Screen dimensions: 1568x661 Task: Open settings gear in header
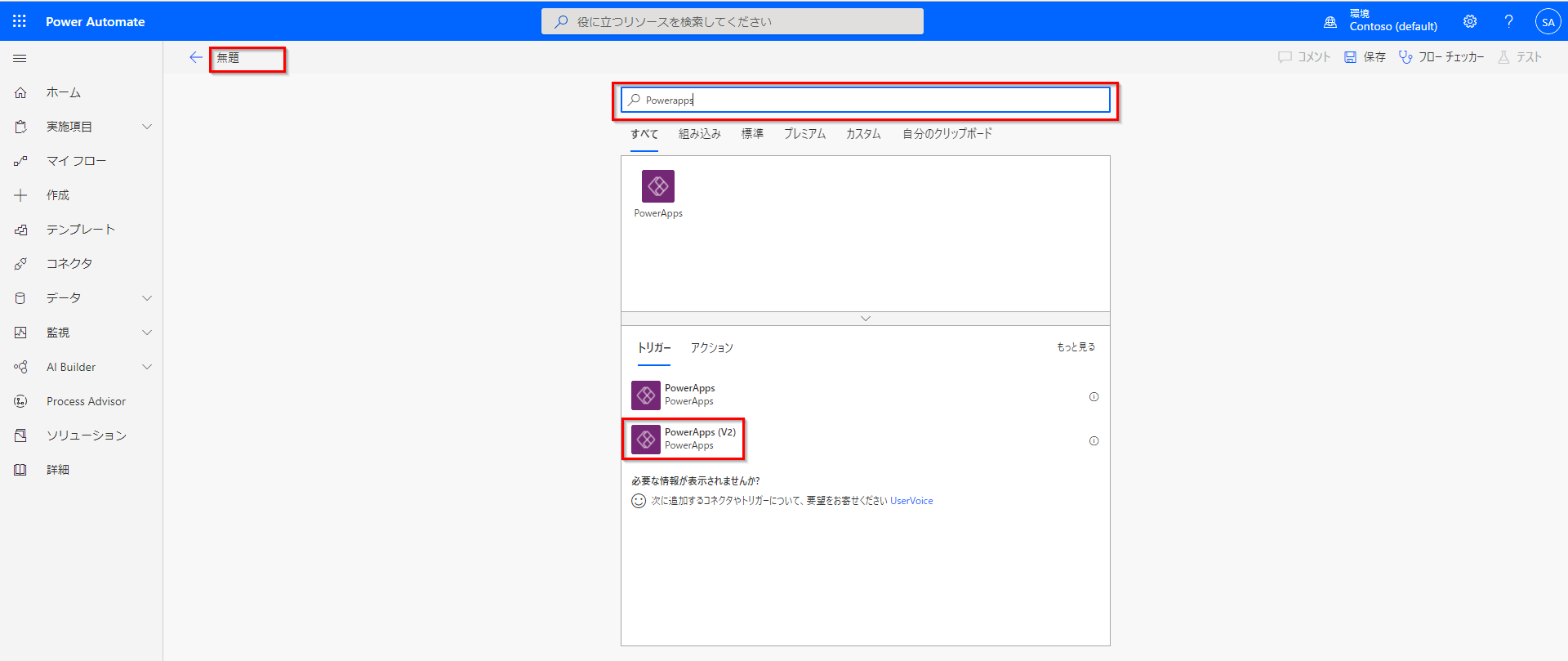click(1470, 21)
